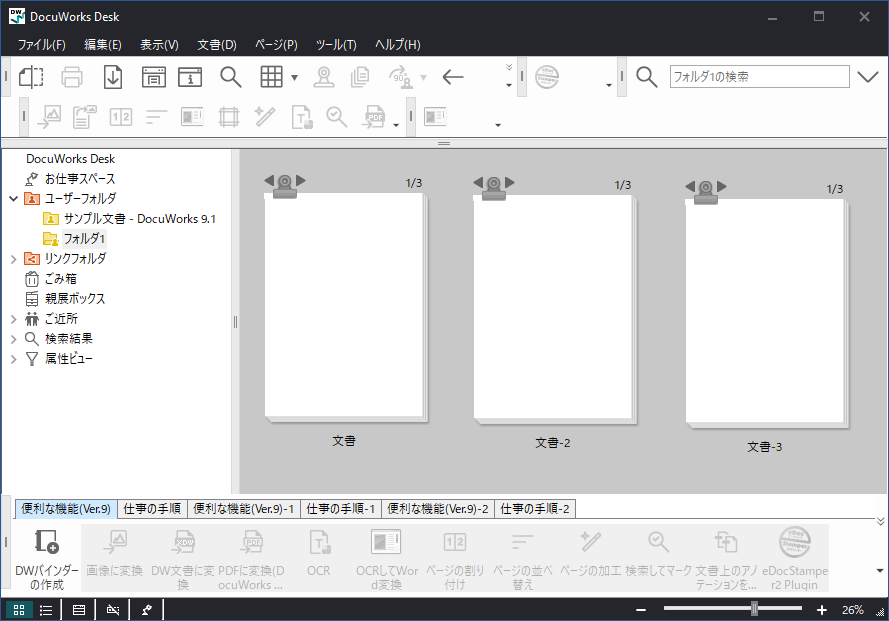Screen dimensions: 889x621
Task: Switch to the 仕事の手順 tab
Action: pyautogui.click(x=152, y=509)
